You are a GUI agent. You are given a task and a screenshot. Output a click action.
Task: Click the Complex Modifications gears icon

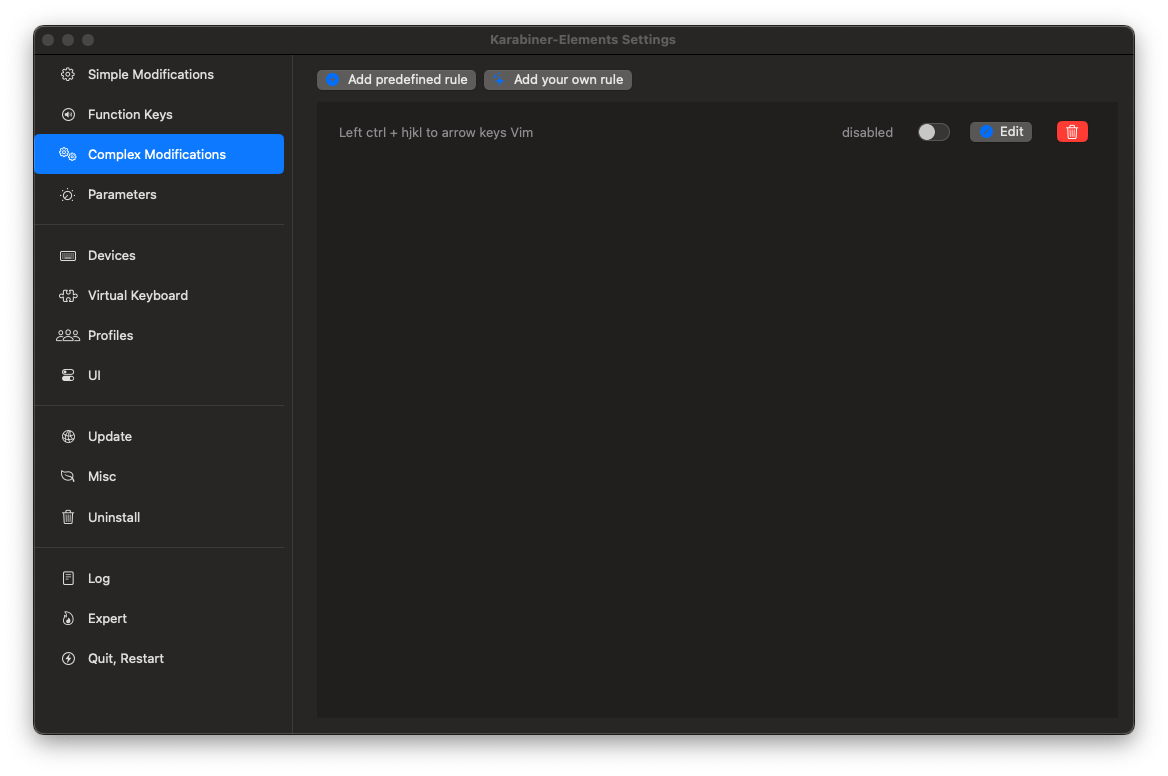68,154
